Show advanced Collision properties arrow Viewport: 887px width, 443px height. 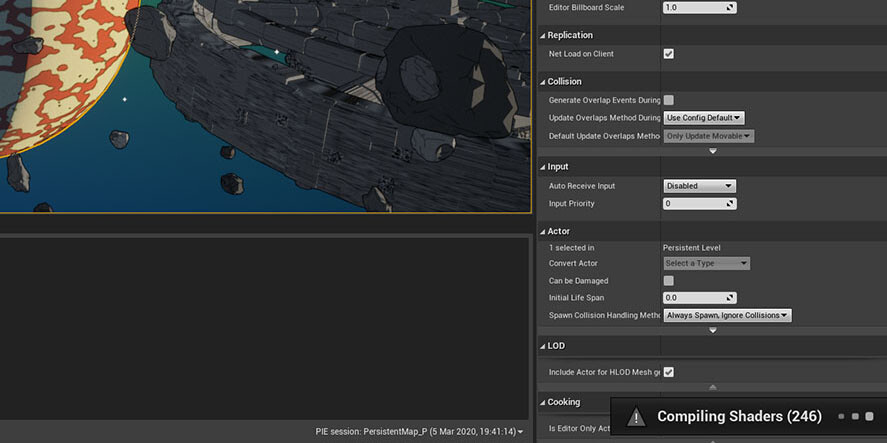(713, 151)
